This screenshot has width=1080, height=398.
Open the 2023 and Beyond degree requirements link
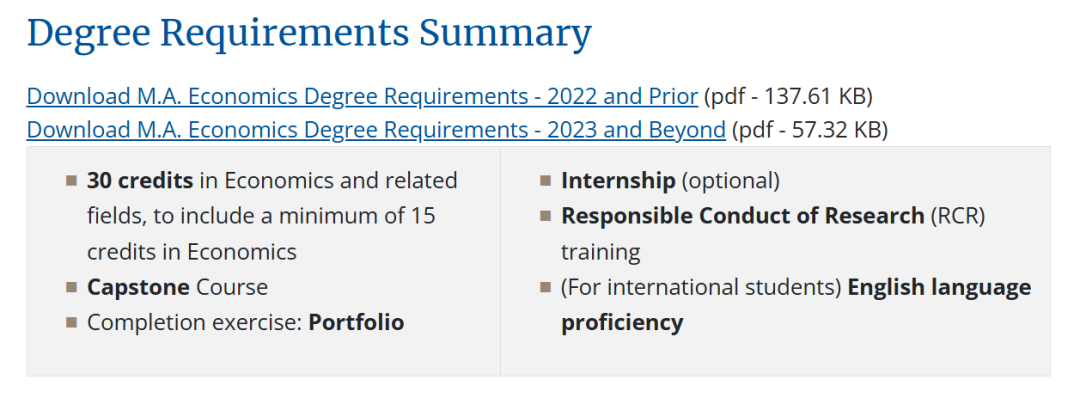376,129
